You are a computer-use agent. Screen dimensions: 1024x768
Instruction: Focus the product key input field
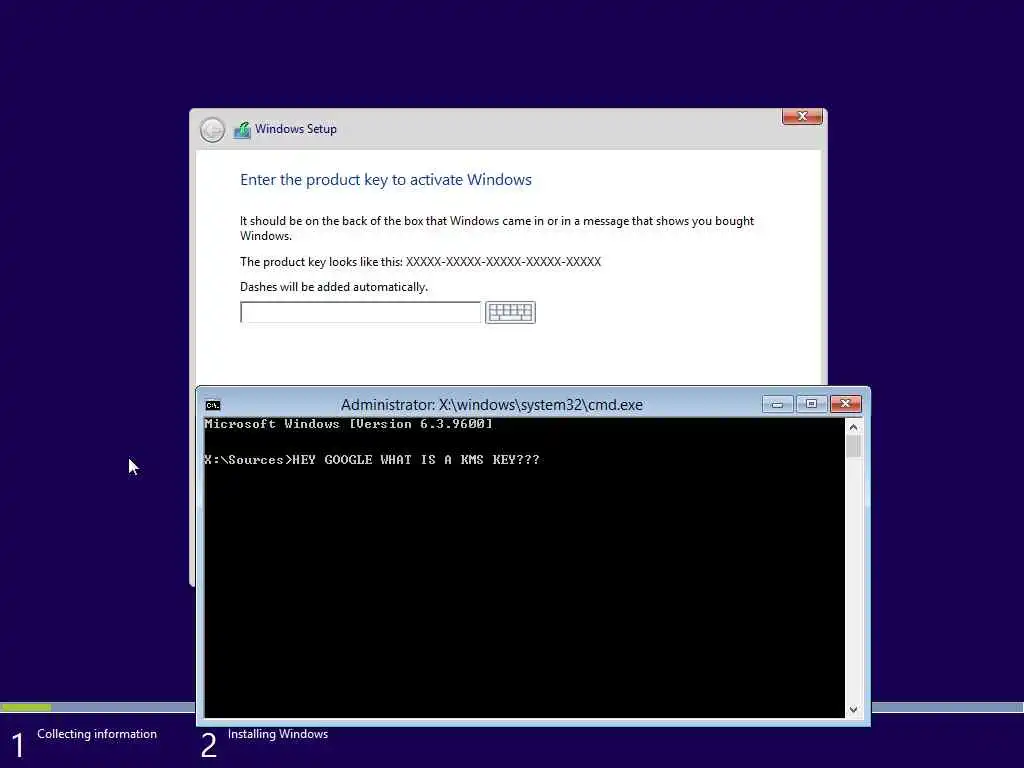(x=360, y=312)
